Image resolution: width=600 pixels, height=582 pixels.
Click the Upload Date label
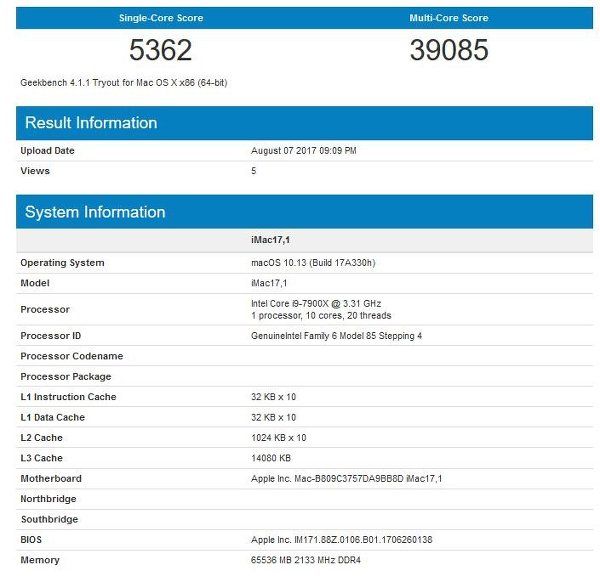[47, 151]
